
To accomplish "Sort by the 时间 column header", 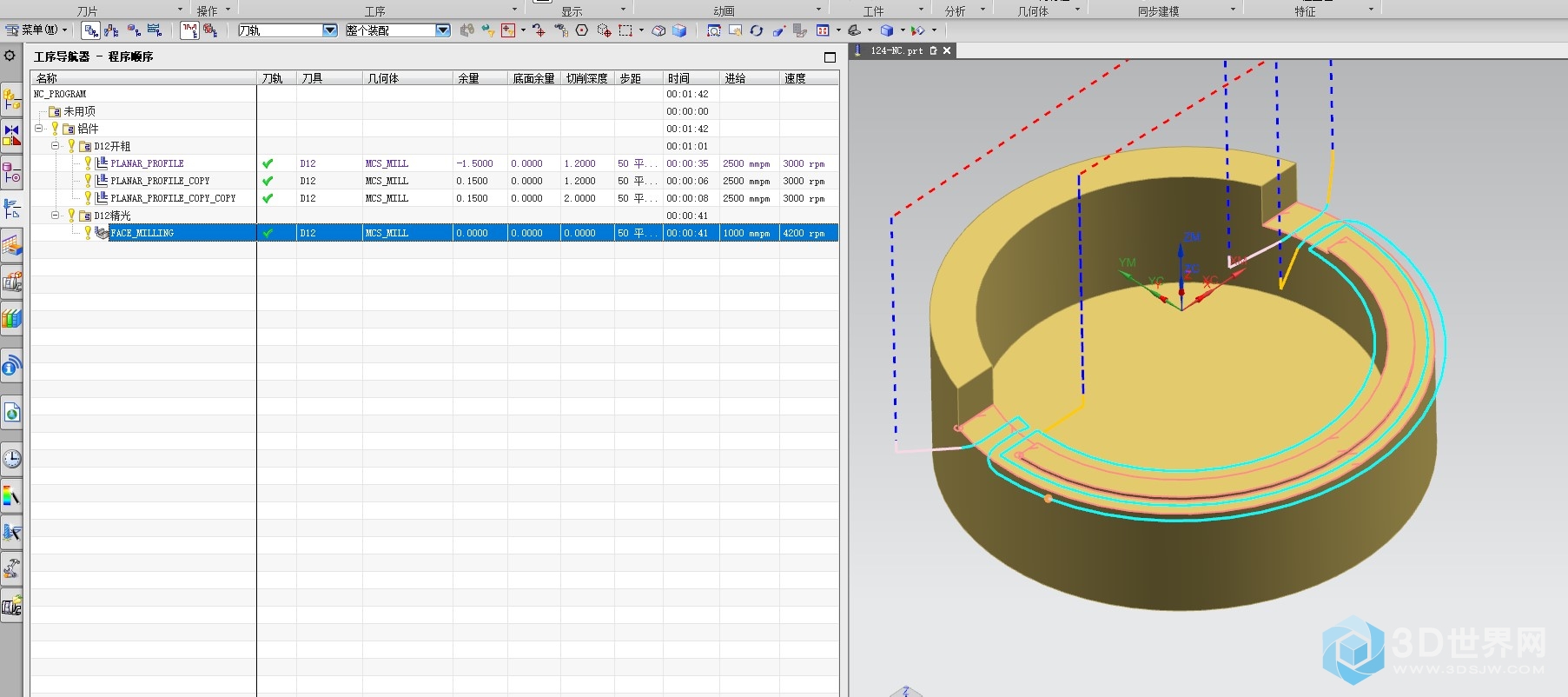I will pyautogui.click(x=691, y=78).
